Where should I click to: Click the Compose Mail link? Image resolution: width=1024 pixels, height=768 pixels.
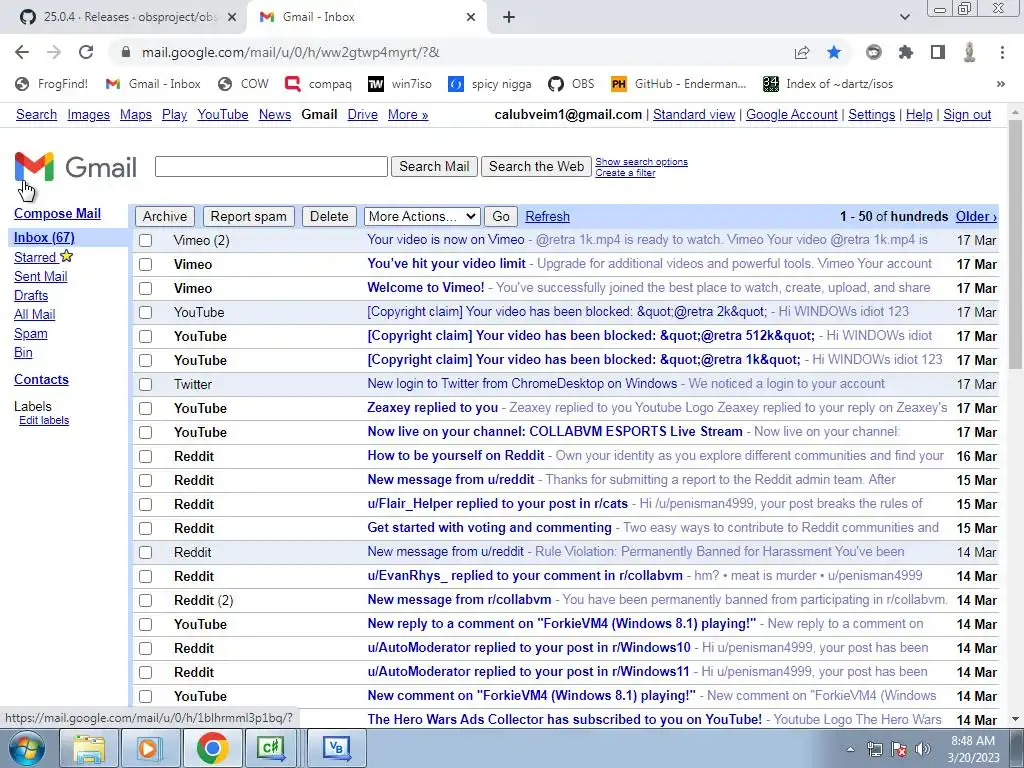click(57, 214)
